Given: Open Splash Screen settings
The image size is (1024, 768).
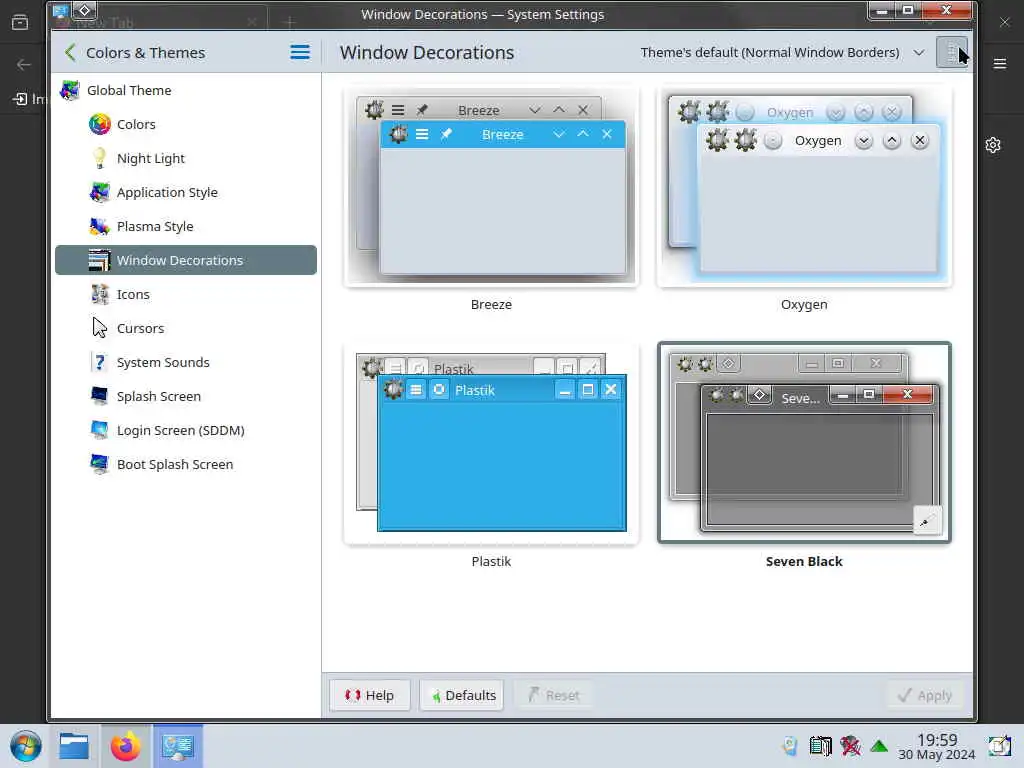Looking at the screenshot, I should pos(186,396).
